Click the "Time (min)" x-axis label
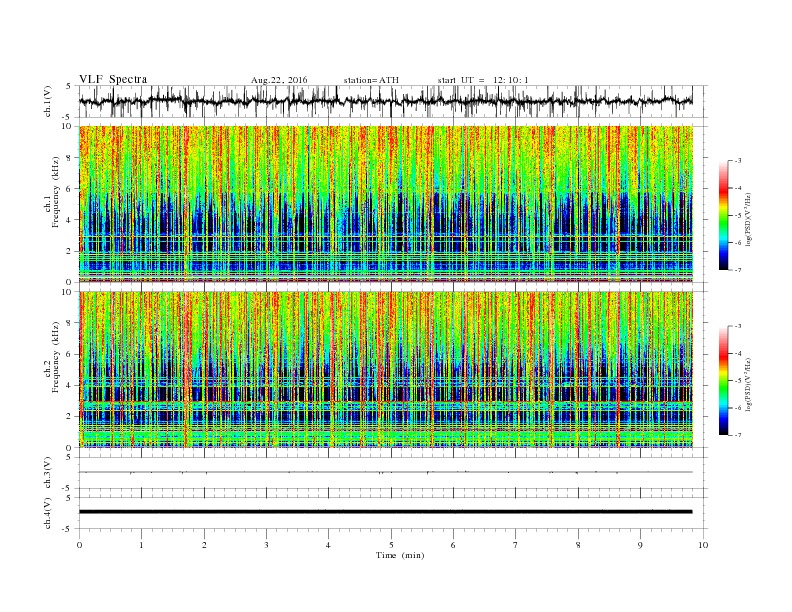This screenshot has height=612, width=792. (x=400, y=555)
